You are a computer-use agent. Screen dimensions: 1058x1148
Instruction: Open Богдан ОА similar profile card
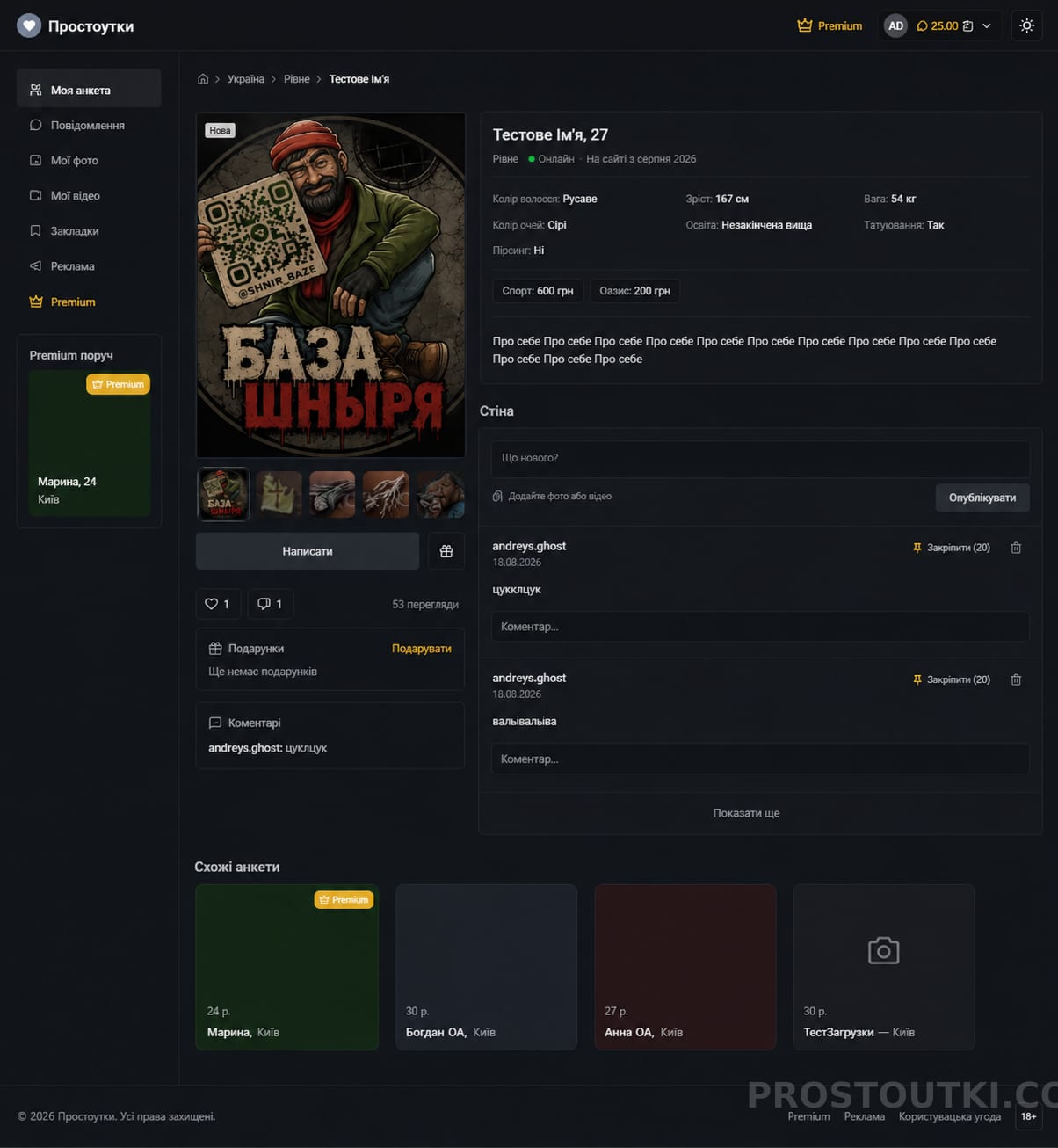point(486,967)
